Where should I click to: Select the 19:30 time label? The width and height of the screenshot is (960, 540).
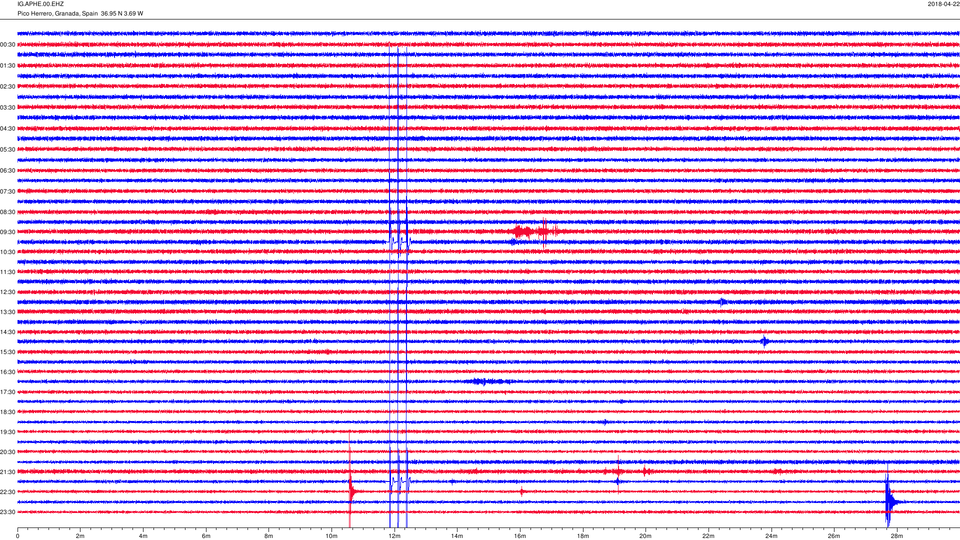tap(8, 432)
